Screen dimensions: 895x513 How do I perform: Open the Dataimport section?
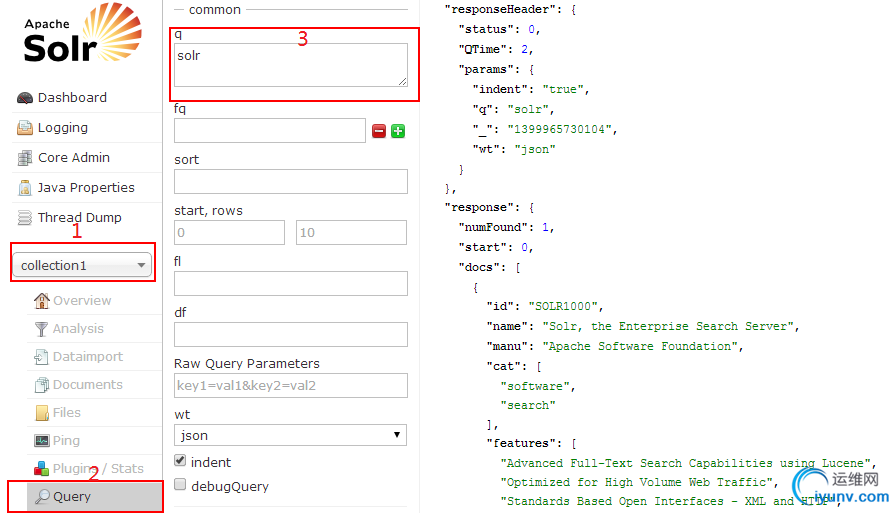coord(88,357)
